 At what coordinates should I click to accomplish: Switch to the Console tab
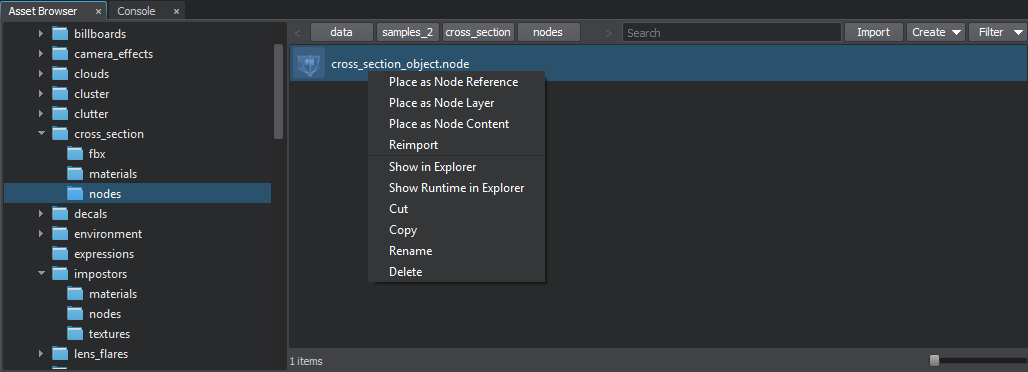136,11
